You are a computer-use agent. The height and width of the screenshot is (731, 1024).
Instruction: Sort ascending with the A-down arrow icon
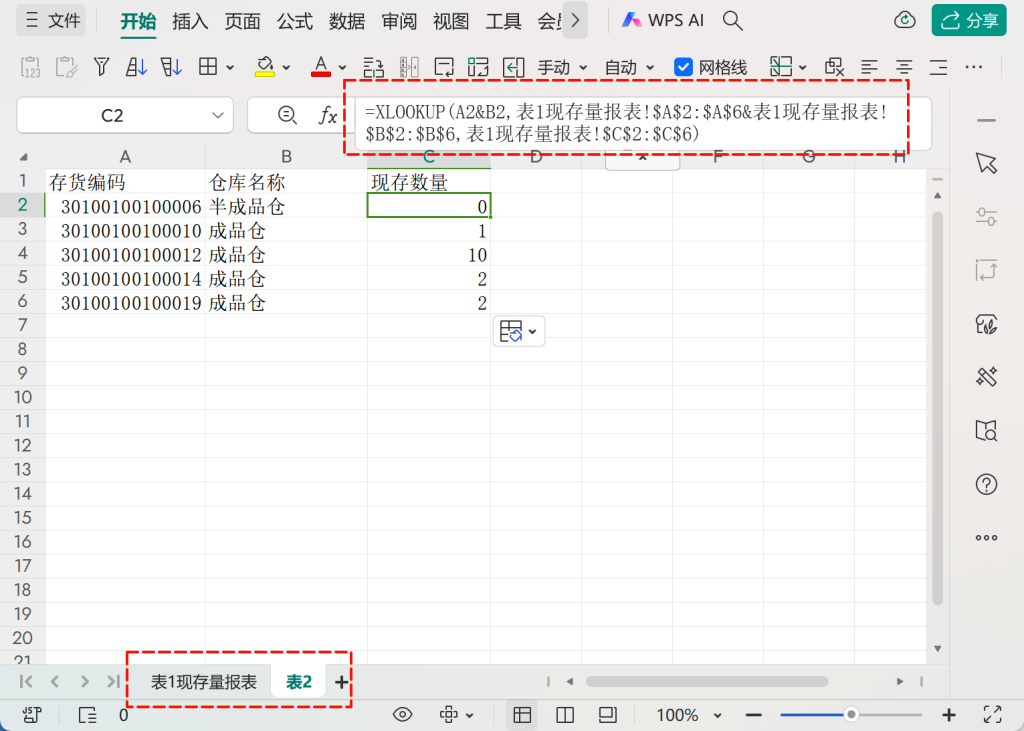136,67
